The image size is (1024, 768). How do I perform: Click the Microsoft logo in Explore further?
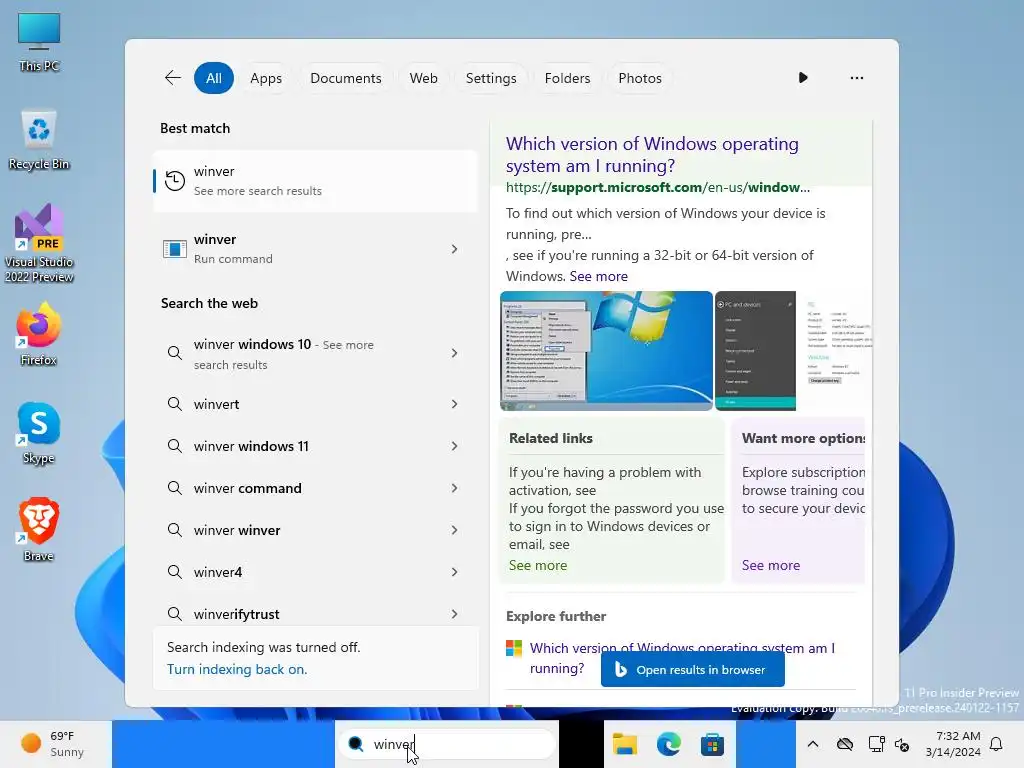click(514, 648)
